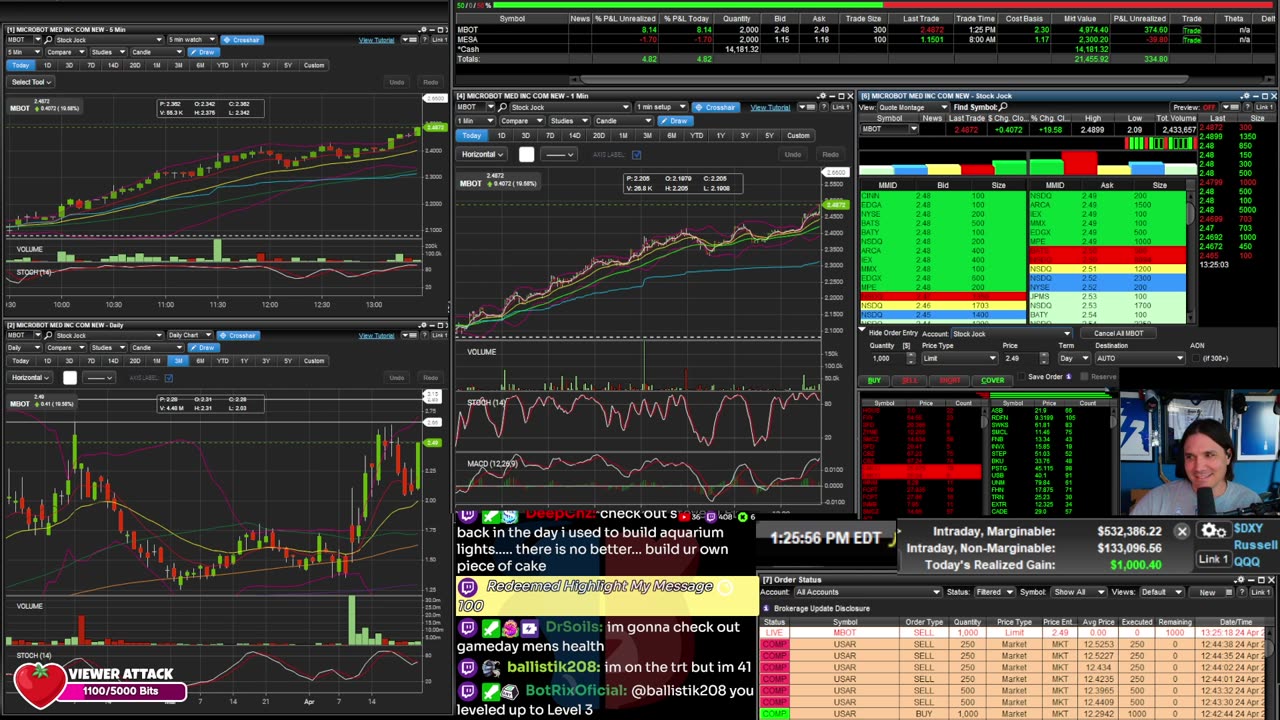Screen dimensions: 1280x720
Task: Open the Destination AUTO dropdown
Action: [1138, 358]
